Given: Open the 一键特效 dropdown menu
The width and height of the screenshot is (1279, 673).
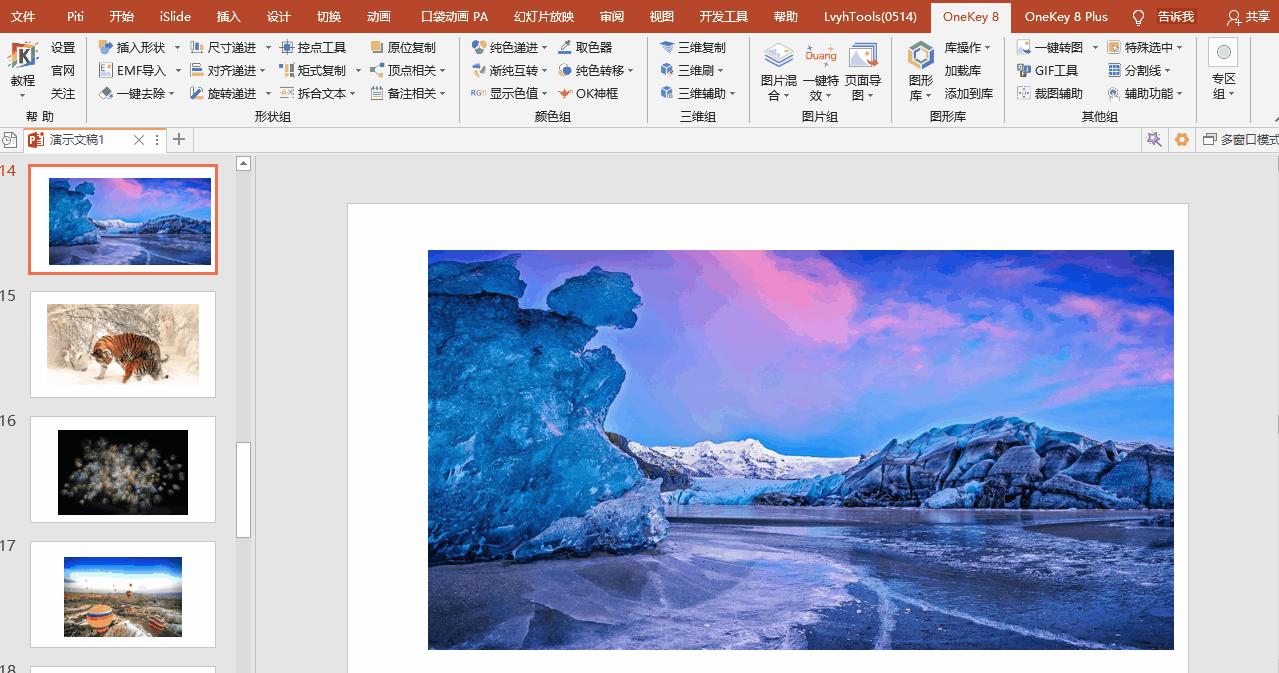Looking at the screenshot, I should pos(821,88).
